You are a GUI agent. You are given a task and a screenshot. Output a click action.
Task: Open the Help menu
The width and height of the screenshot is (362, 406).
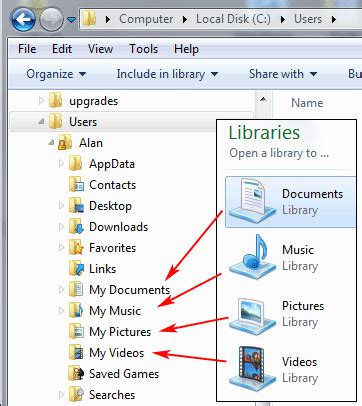[186, 49]
